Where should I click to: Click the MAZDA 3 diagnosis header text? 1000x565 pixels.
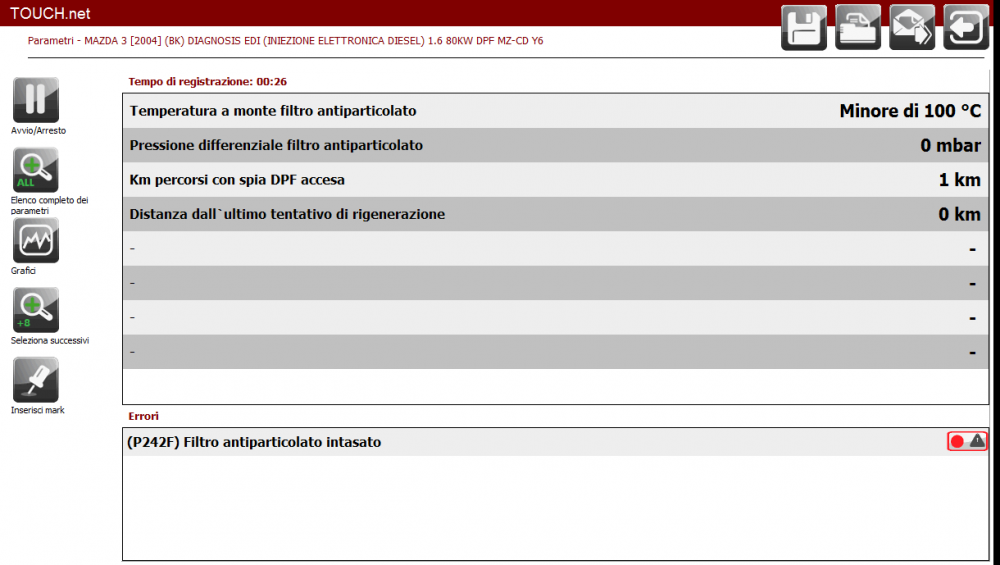tap(285, 41)
